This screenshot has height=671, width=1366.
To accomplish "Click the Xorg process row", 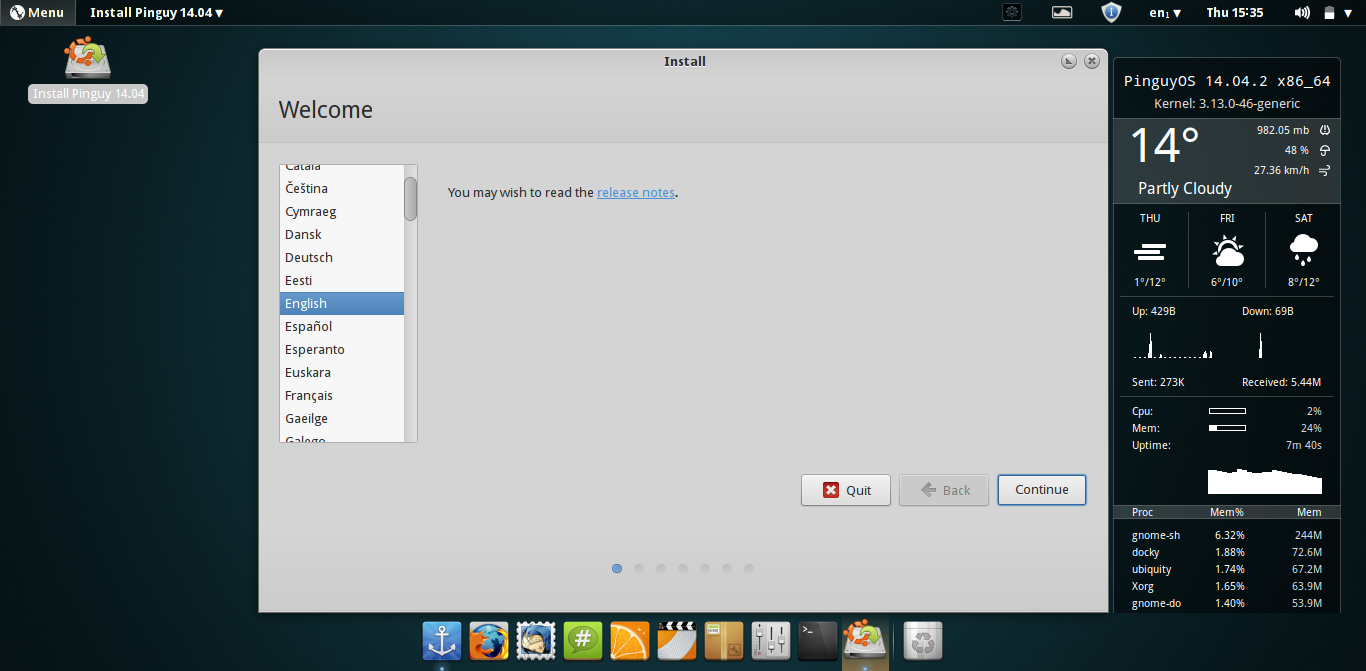I will [x=1227, y=586].
